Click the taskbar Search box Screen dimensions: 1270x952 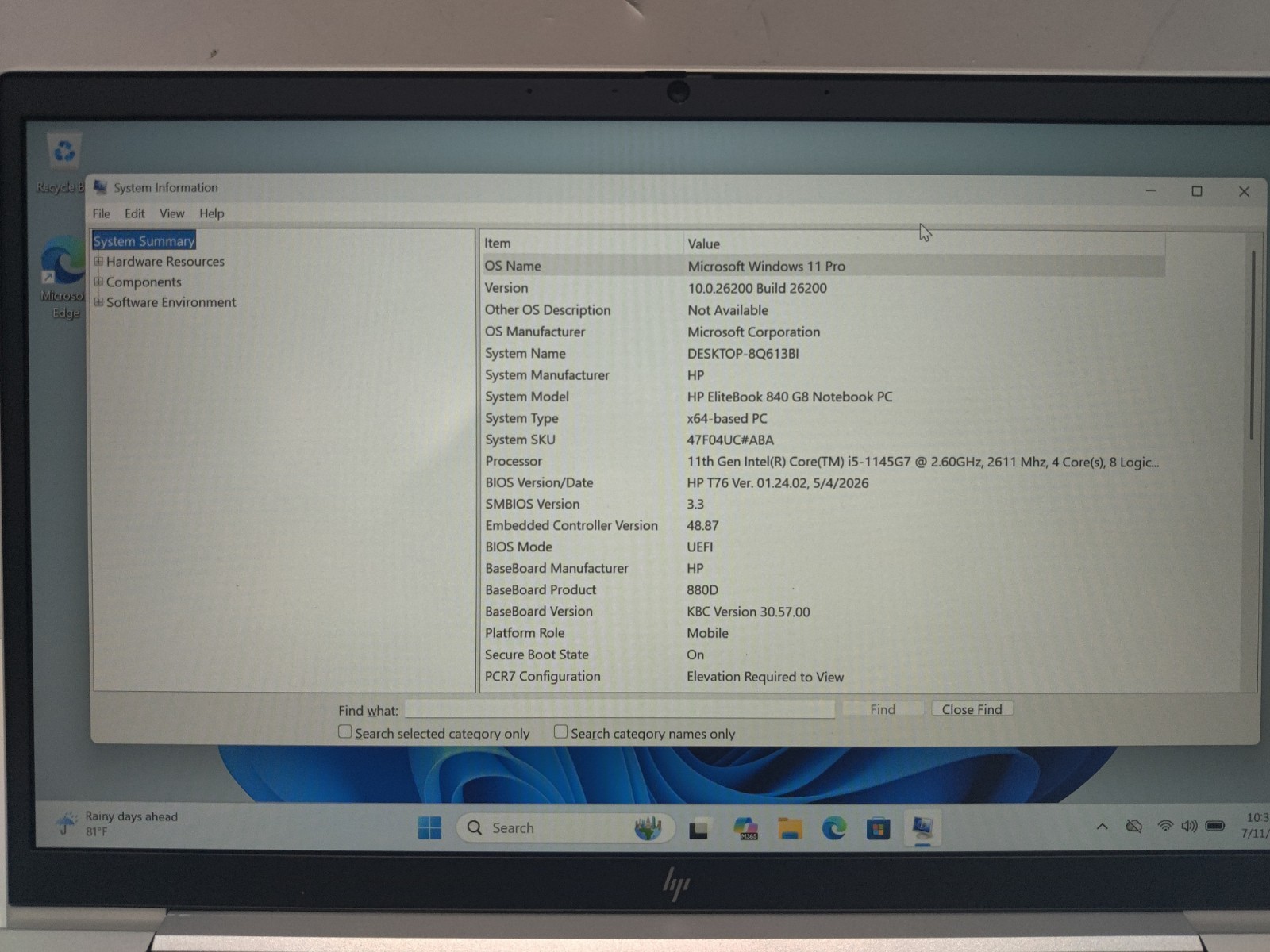coord(565,828)
